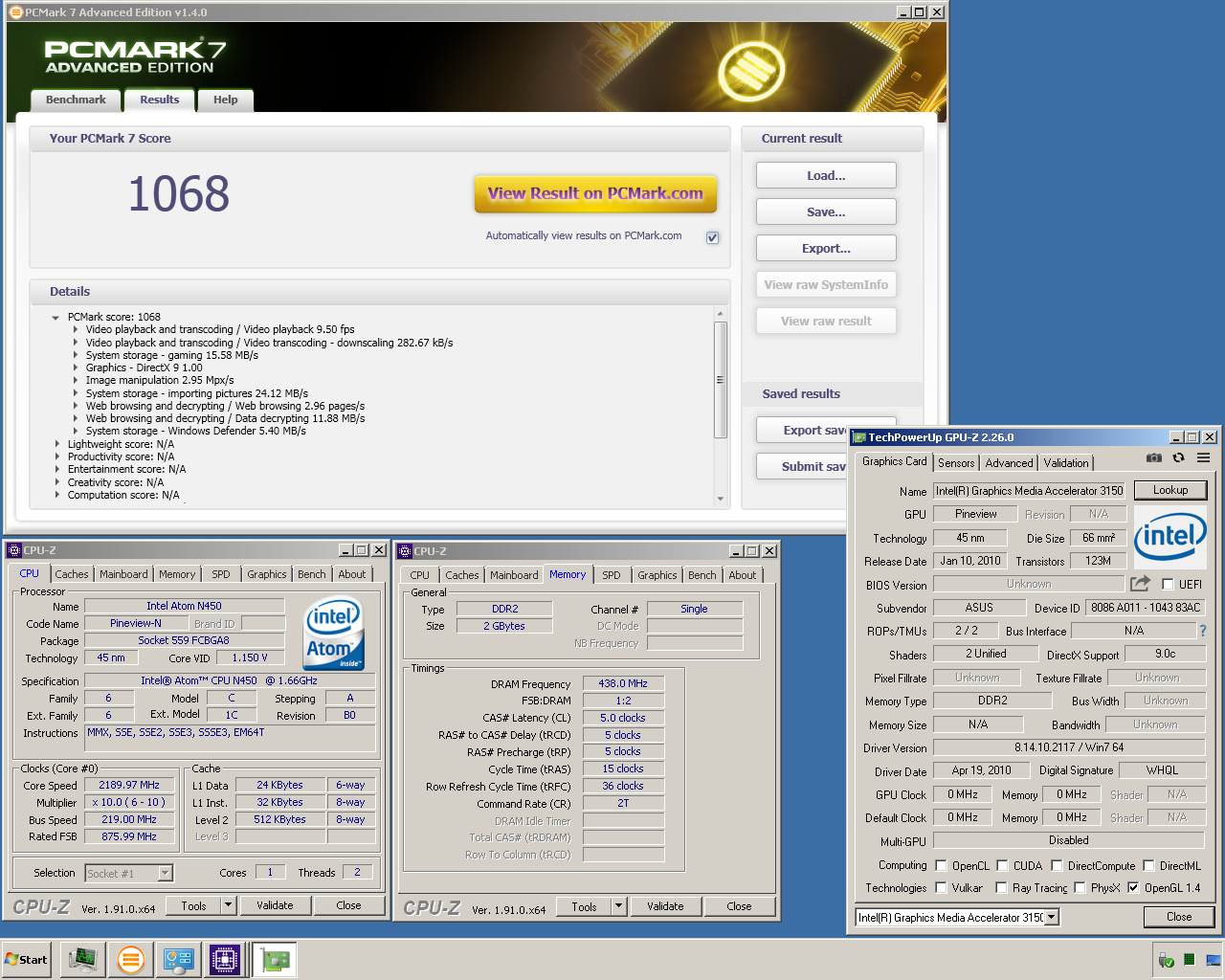
Task: Toggle the UEFI checkbox in GPU-Z
Action: (x=1168, y=584)
